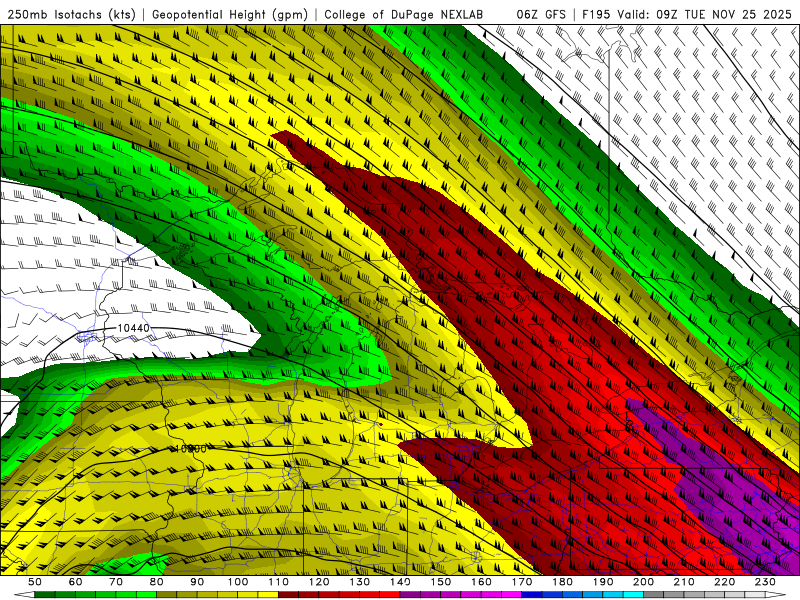Click the 110 value on the color scale
Image resolution: width=800 pixels, height=600 pixels.
pos(279,582)
